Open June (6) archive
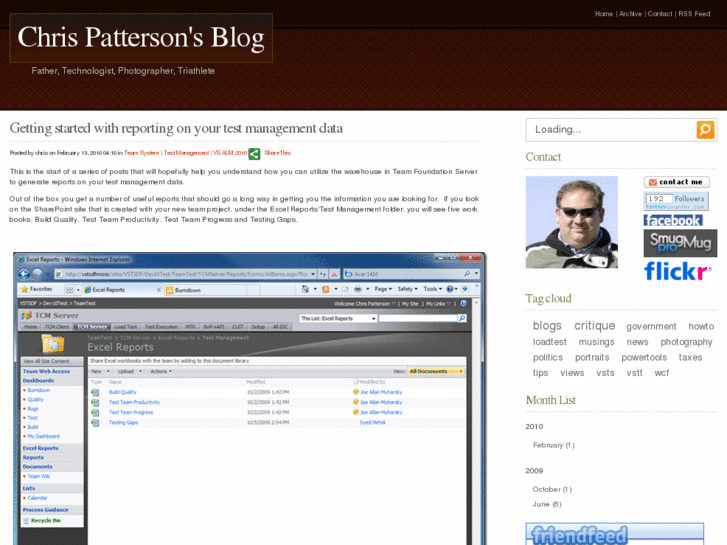The height and width of the screenshot is (545, 727). coord(547,504)
